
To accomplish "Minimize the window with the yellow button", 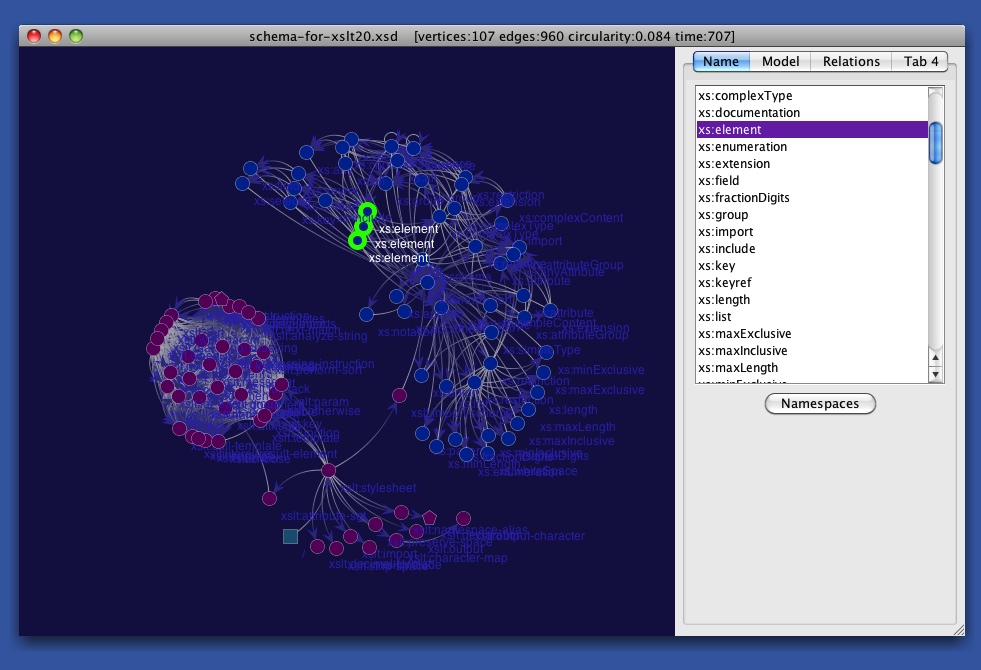I will pyautogui.click(x=55, y=36).
